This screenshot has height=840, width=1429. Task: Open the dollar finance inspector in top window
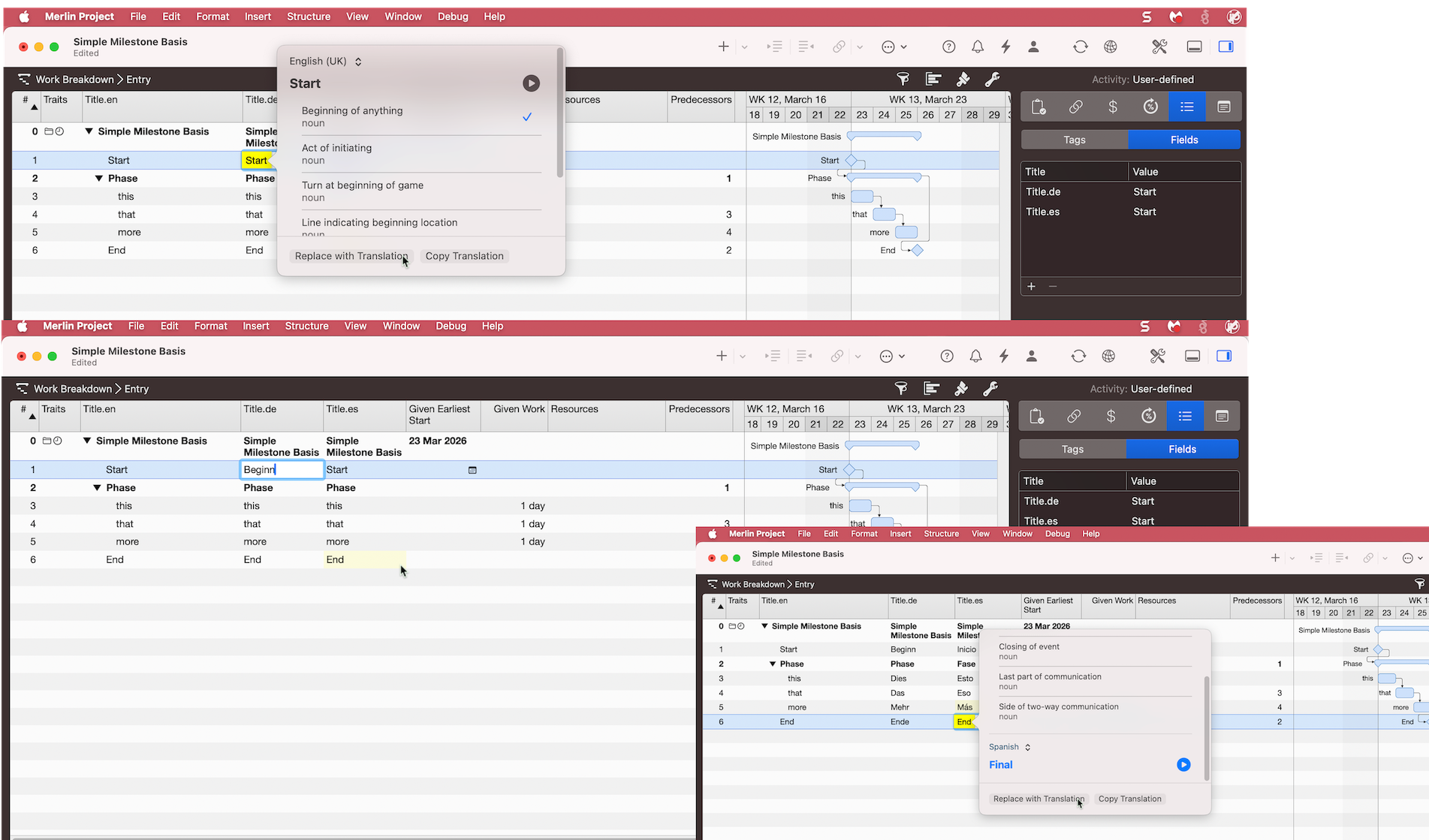click(x=1113, y=107)
